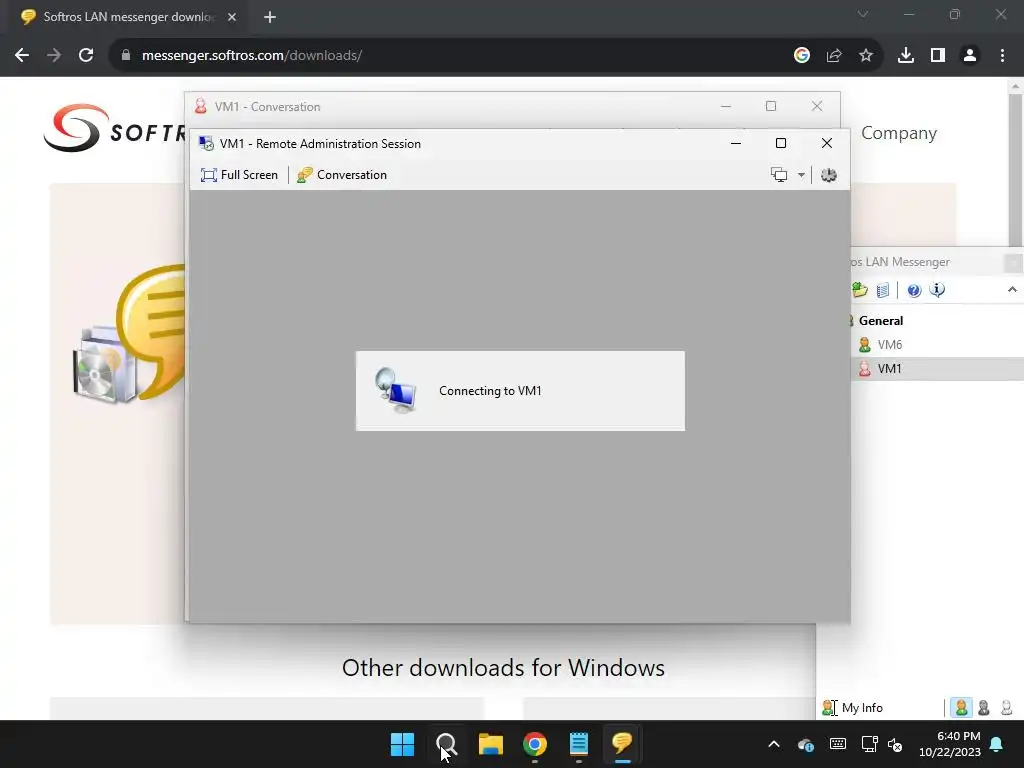The height and width of the screenshot is (768, 1024).
Task: Open File Explorer from the taskbar
Action: 490,744
